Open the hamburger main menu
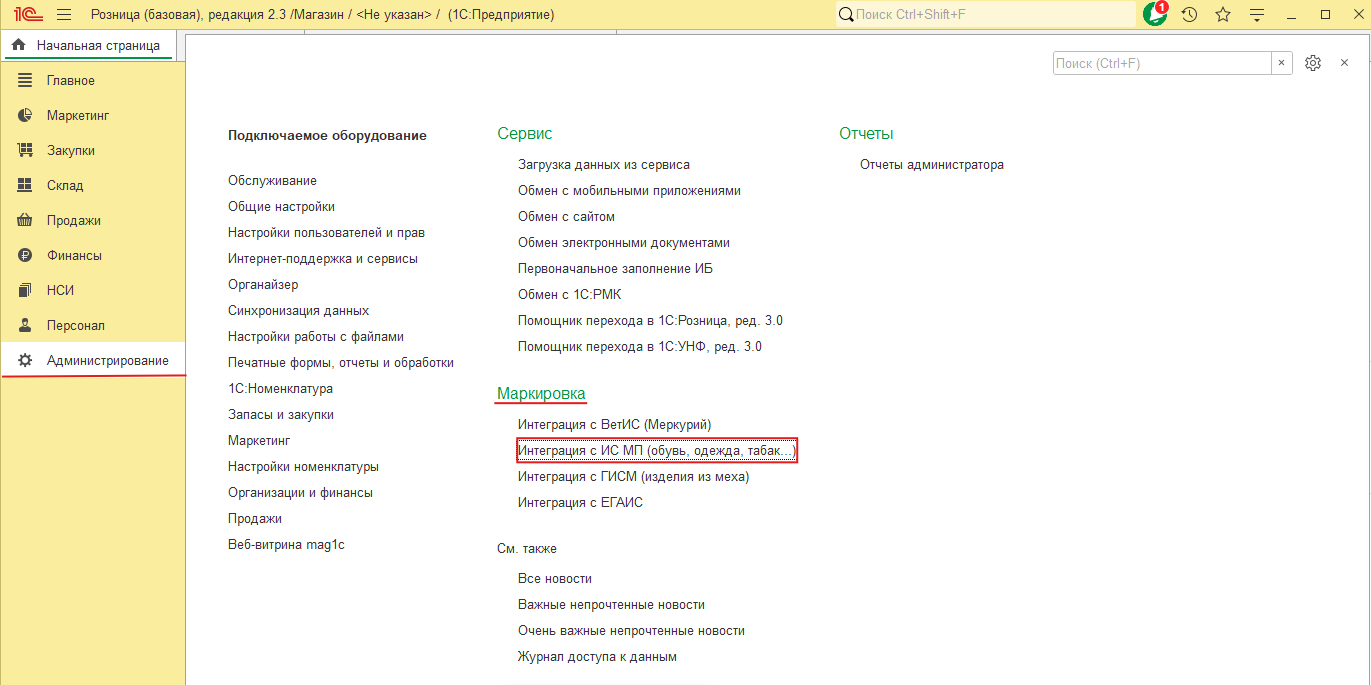Image resolution: width=1371 pixels, height=685 pixels. [x=64, y=15]
